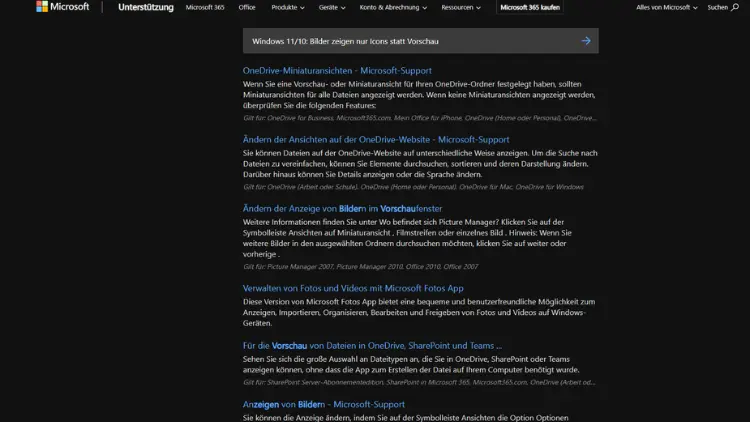Open Verwalten von Fotos und Videos result
Image resolution: width=750 pixels, height=422 pixels.
pos(353,288)
